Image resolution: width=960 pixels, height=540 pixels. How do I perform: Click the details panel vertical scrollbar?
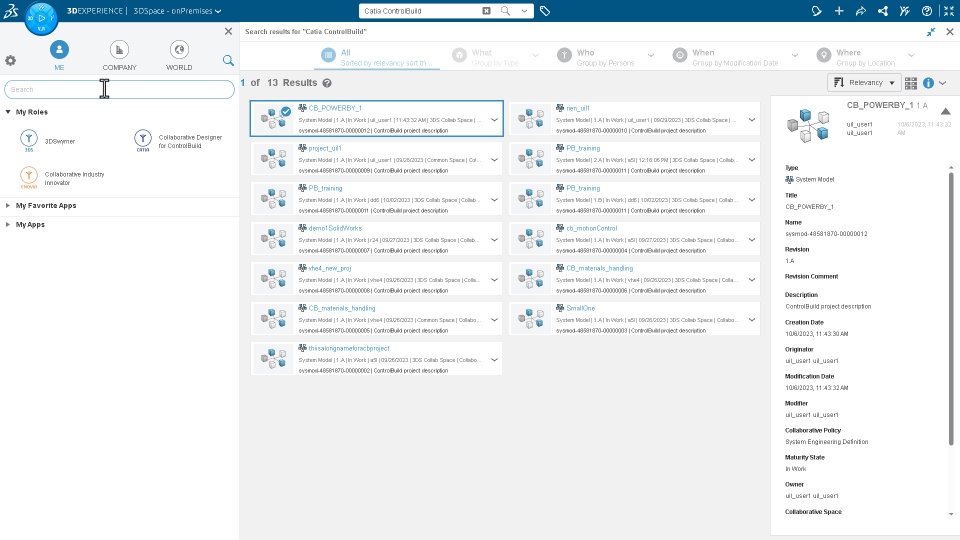pyautogui.click(x=951, y=309)
